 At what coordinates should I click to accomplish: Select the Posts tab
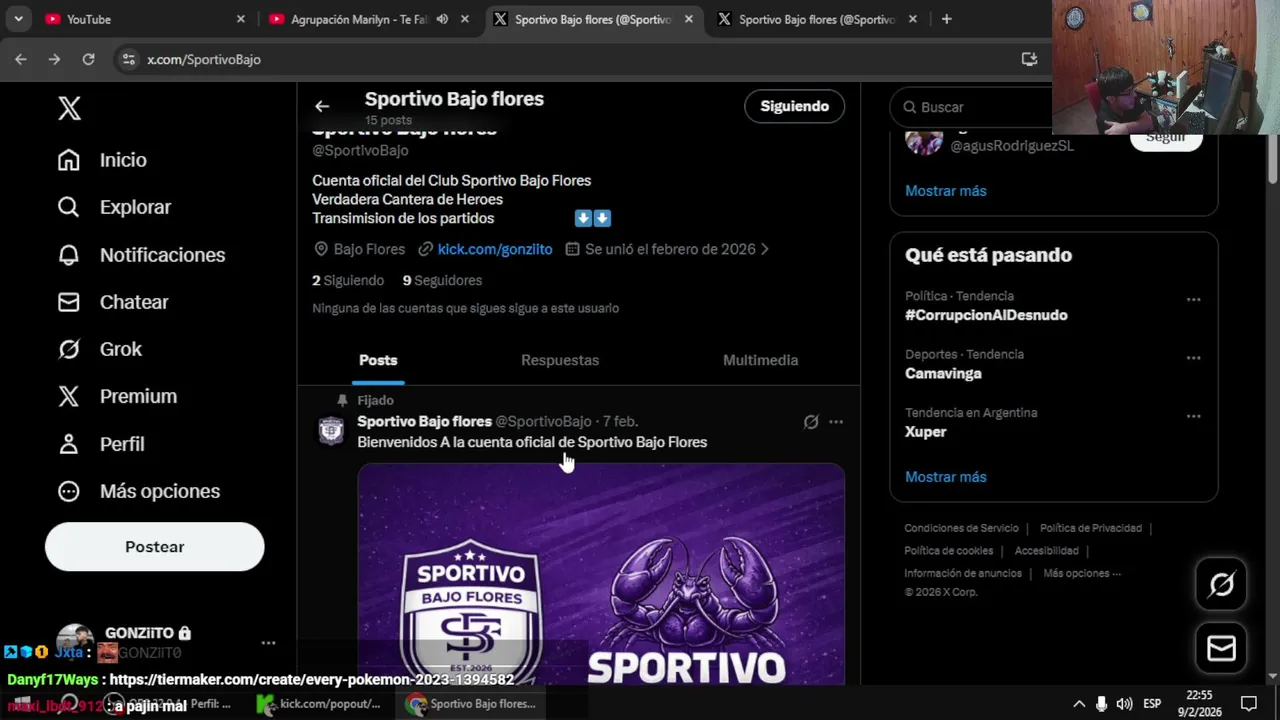378,360
